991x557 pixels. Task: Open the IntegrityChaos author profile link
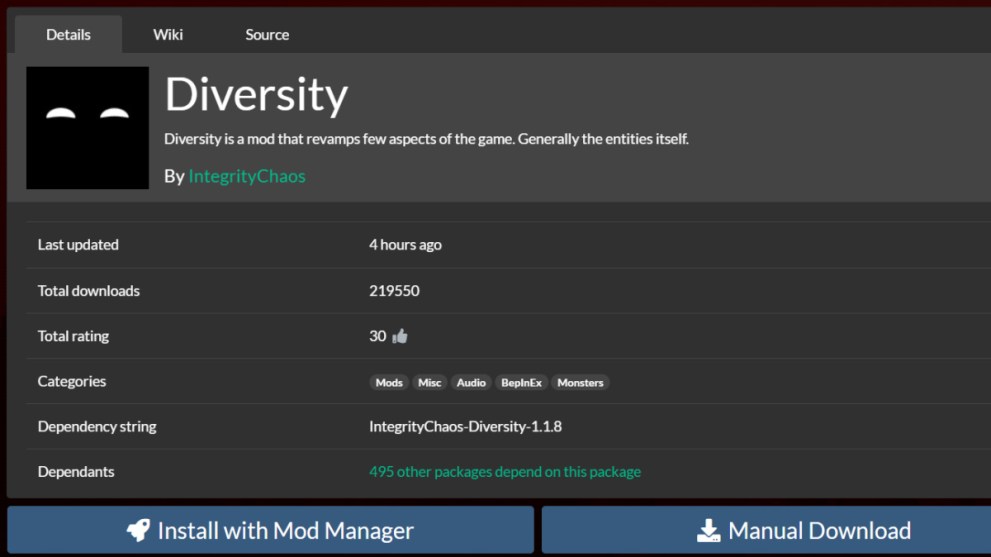pos(247,176)
